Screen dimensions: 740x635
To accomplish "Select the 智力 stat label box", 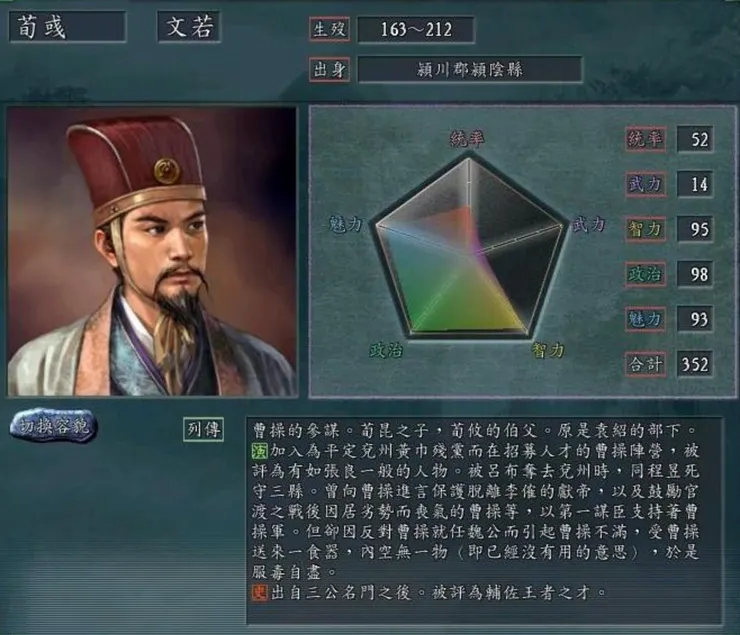I will pos(646,229).
